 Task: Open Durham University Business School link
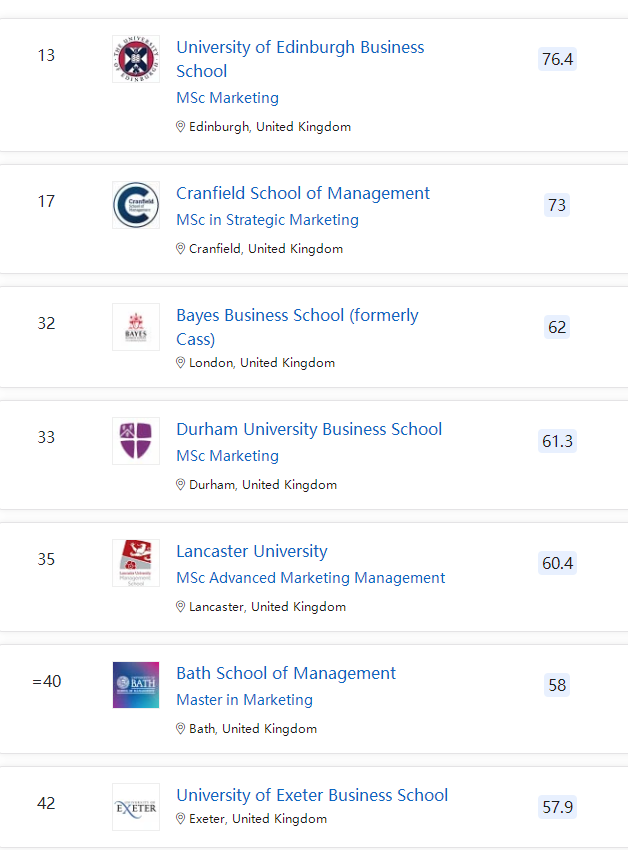pos(309,429)
